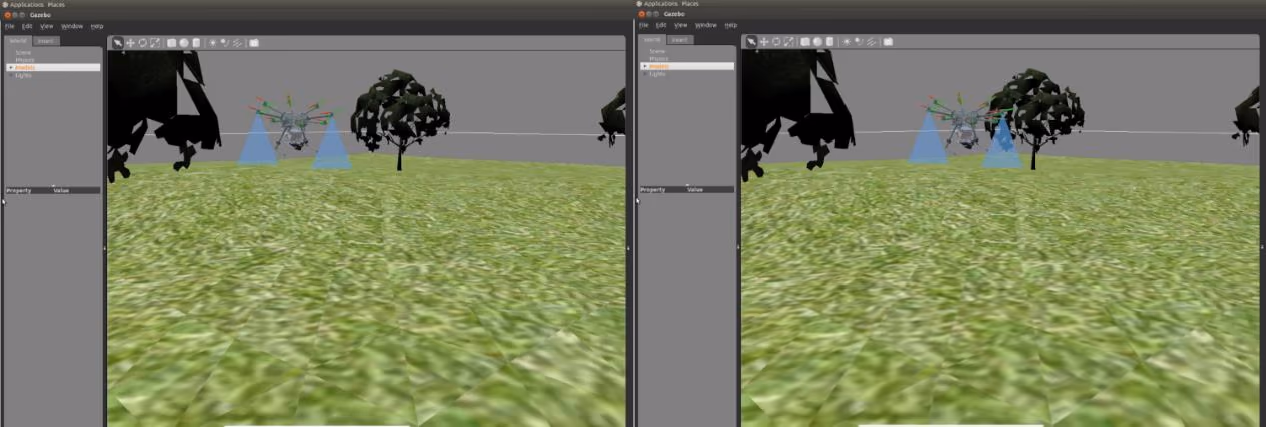
Task: Add a point light in right Gazebo window
Action: (847, 42)
